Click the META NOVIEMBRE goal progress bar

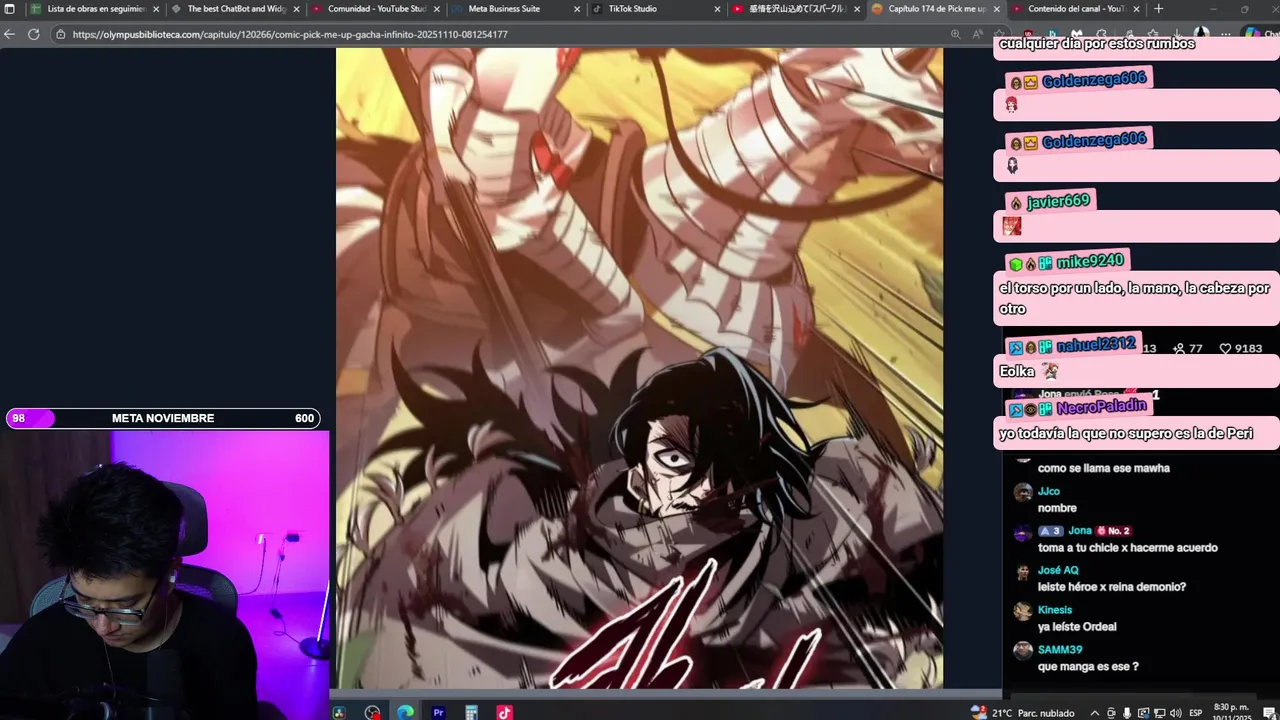pos(163,418)
